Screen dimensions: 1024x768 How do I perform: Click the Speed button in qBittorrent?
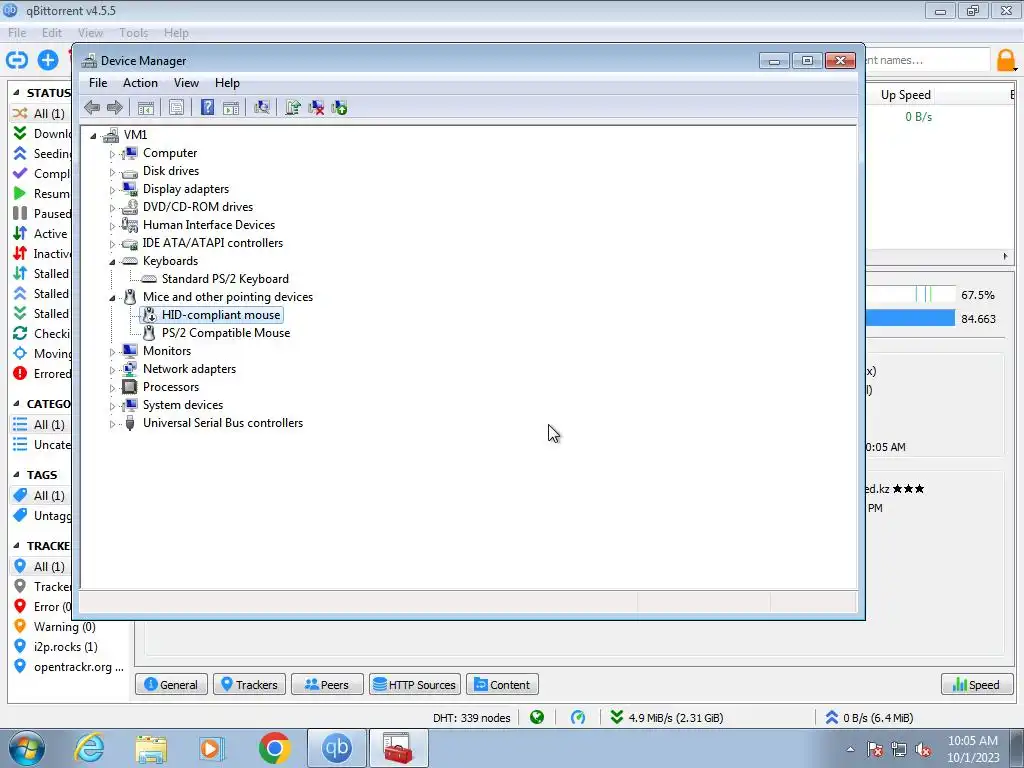pyautogui.click(x=977, y=684)
